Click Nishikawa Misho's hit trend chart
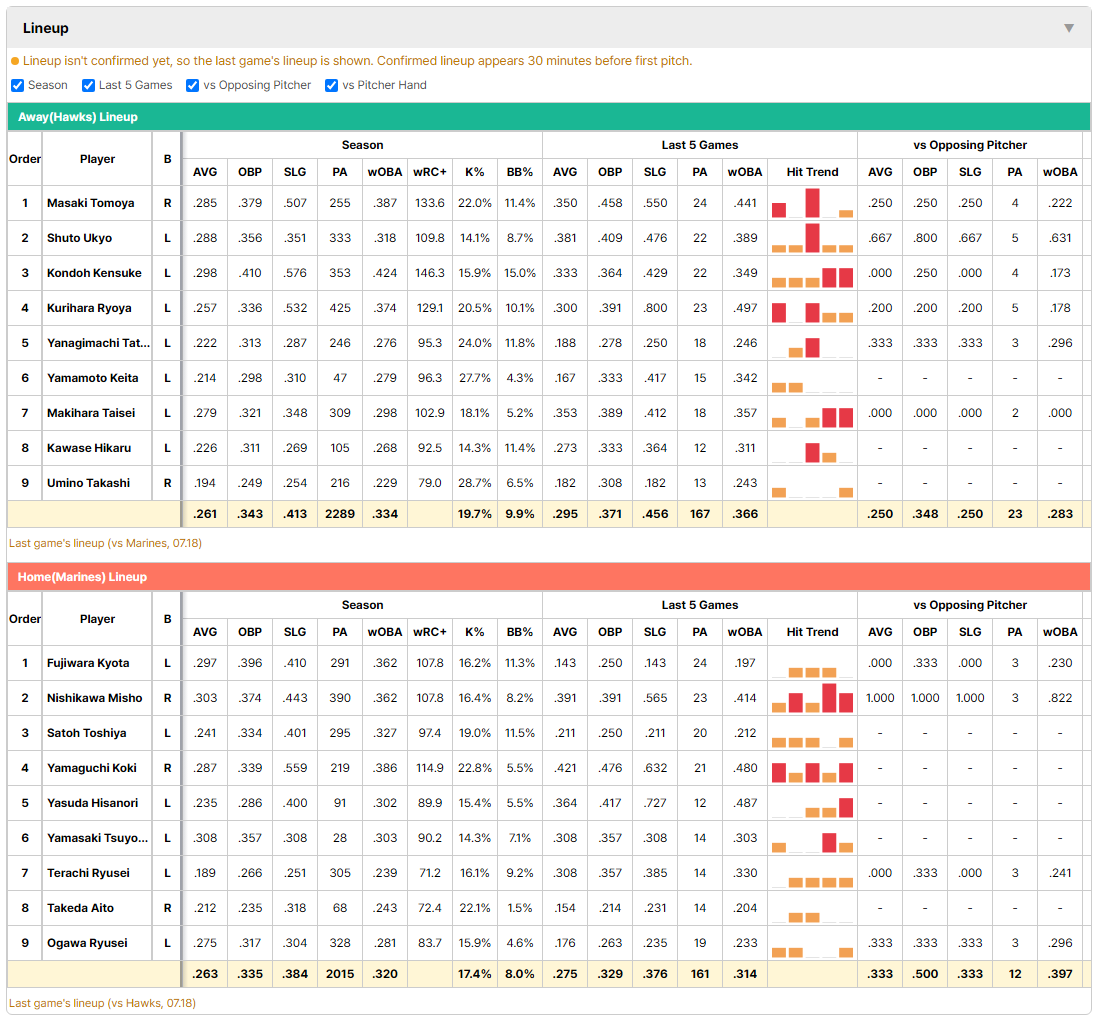The image size is (1098, 1021). tap(812, 698)
